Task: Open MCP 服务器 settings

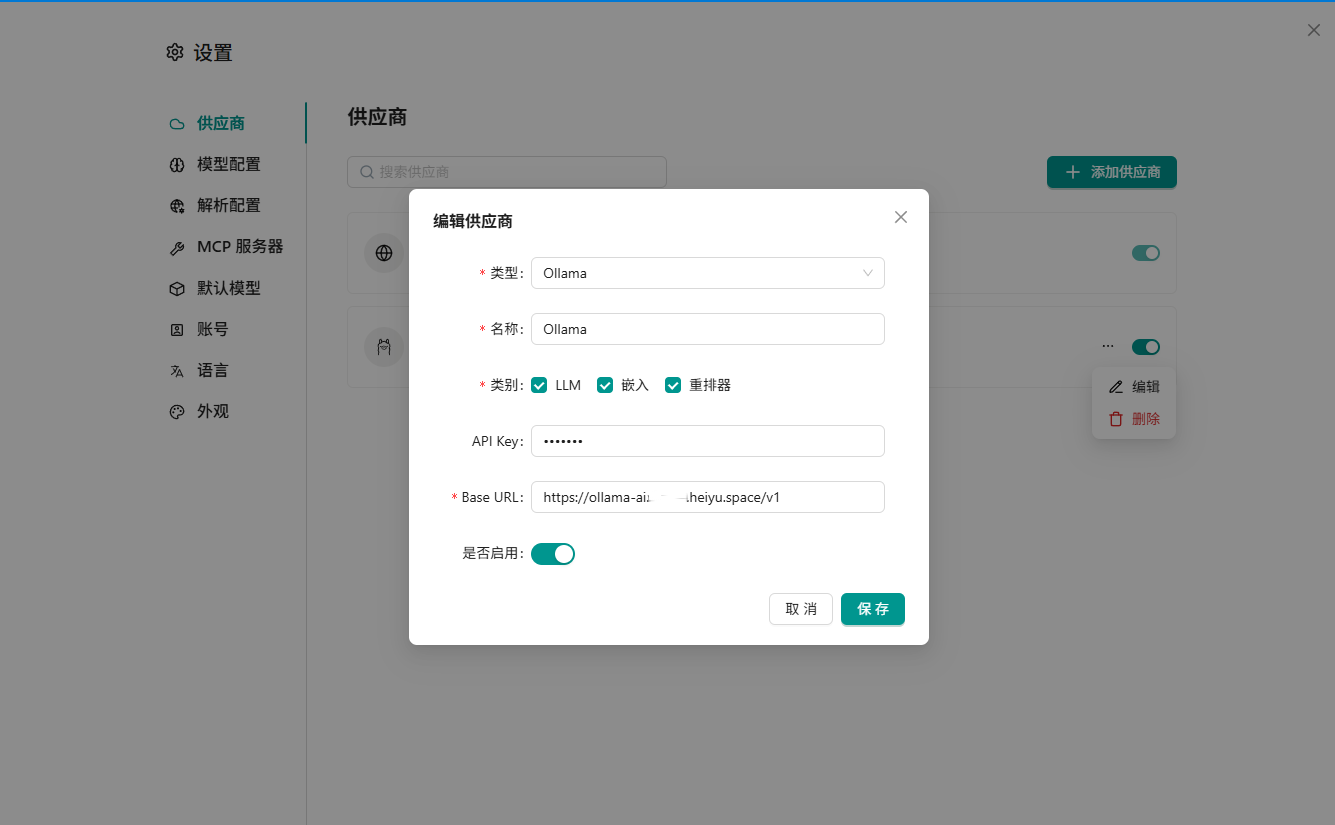Action: pos(228,246)
